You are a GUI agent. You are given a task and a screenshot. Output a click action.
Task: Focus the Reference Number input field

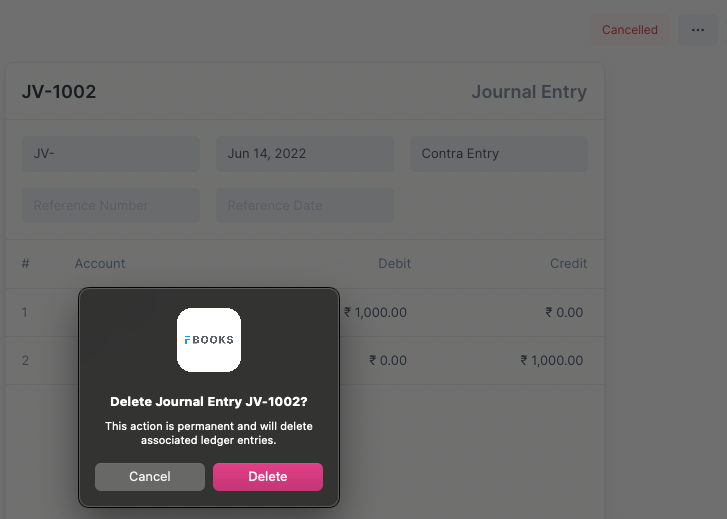click(110, 205)
